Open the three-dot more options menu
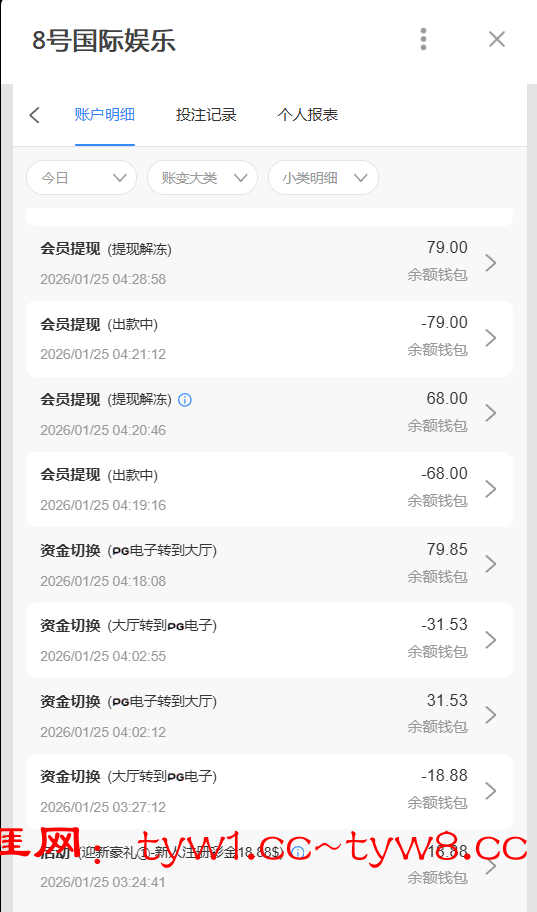Screen dimensions: 537x912 point(423,39)
